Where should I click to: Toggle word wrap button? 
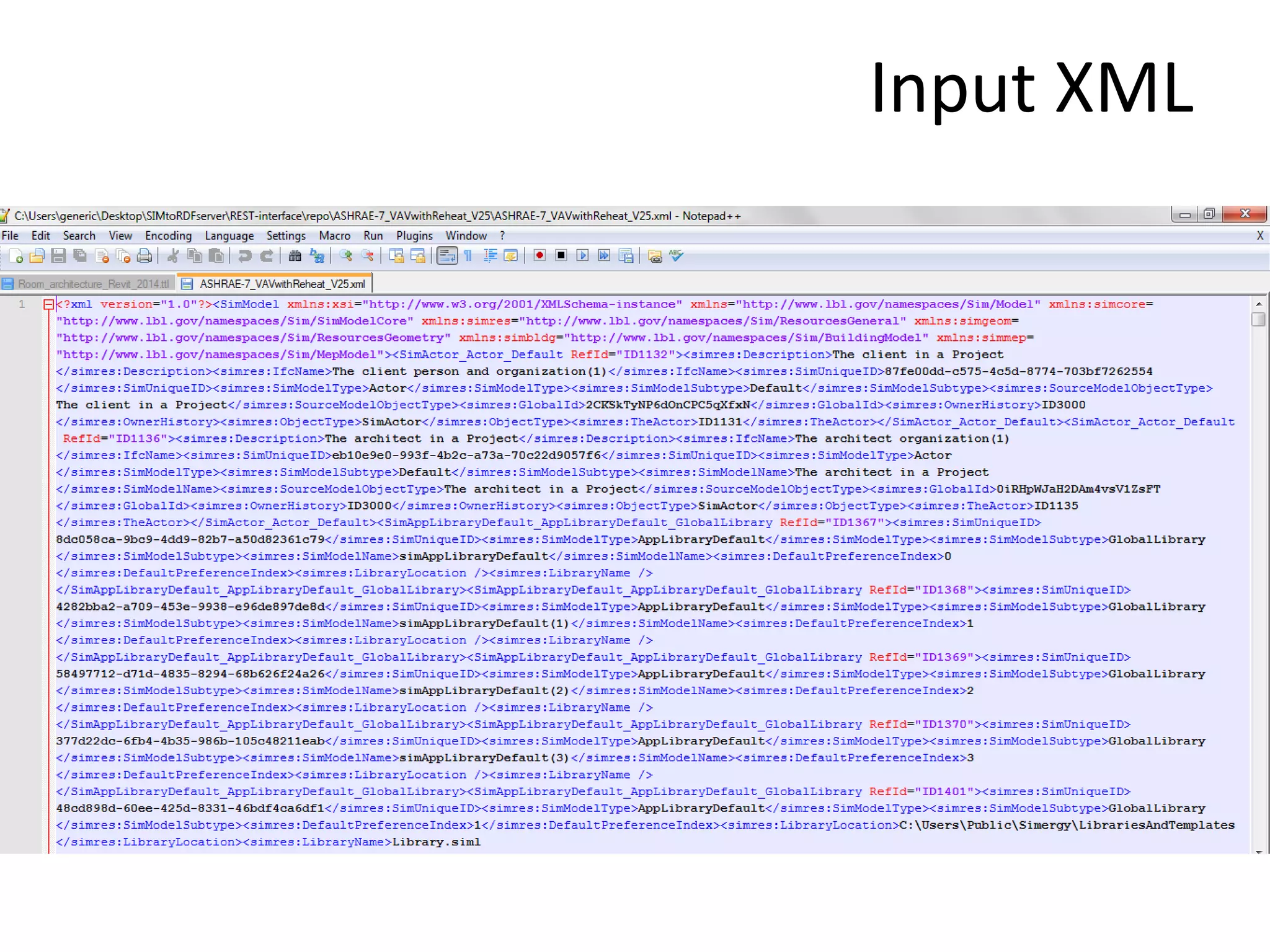[x=447, y=255]
